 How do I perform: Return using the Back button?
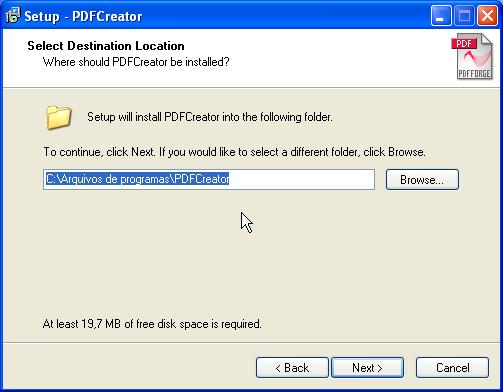click(x=292, y=368)
